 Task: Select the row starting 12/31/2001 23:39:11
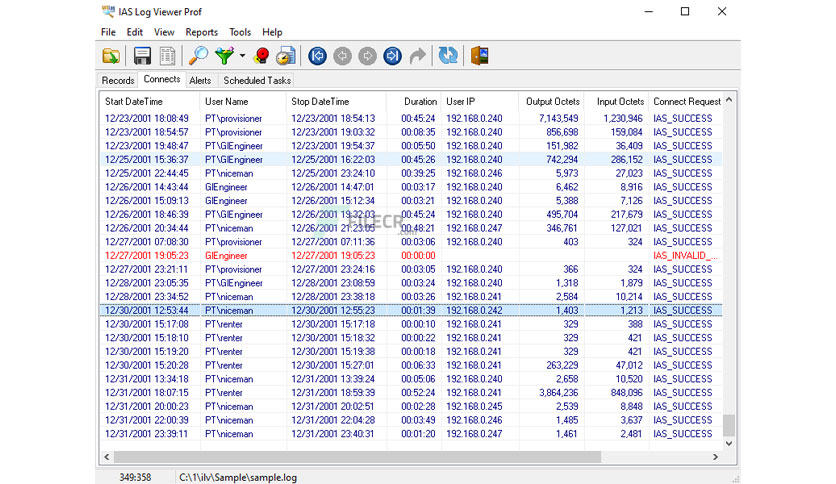pos(411,434)
